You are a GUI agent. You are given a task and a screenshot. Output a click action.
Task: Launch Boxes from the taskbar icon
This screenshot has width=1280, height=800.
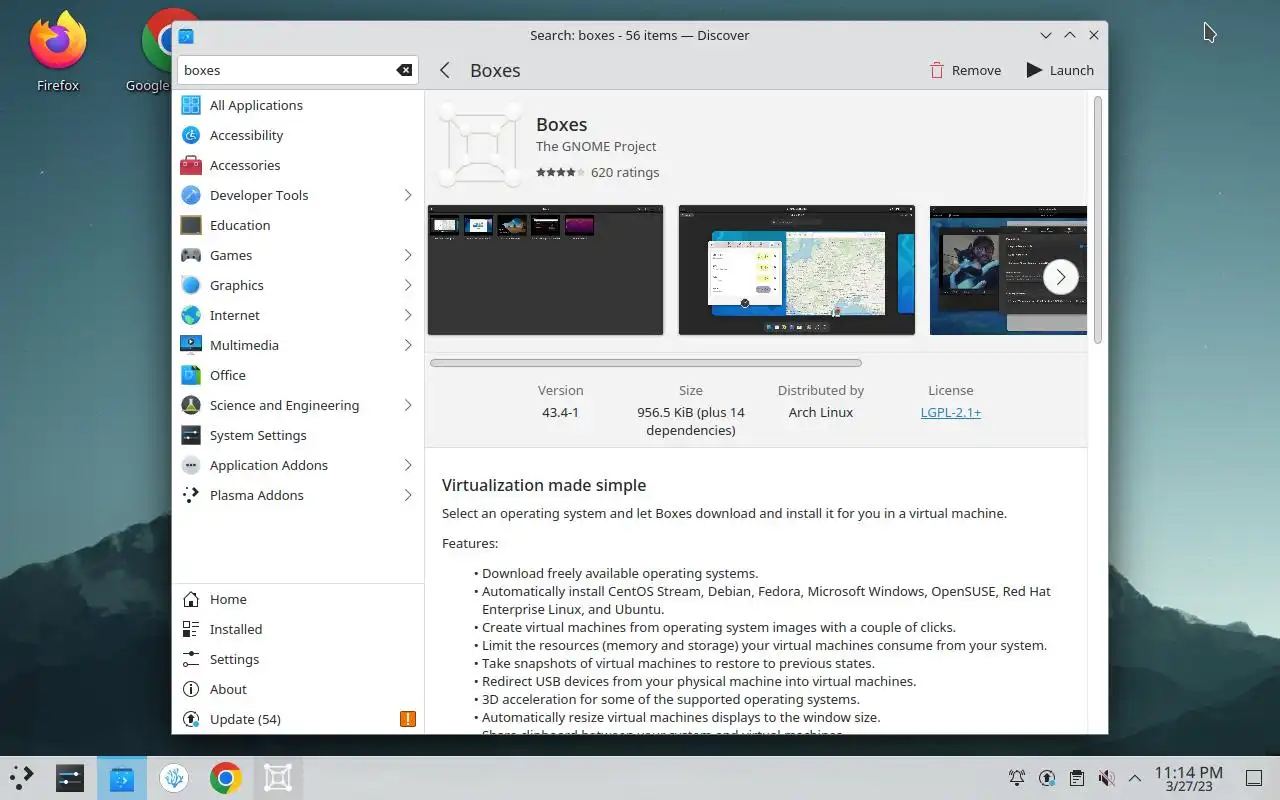[278, 778]
